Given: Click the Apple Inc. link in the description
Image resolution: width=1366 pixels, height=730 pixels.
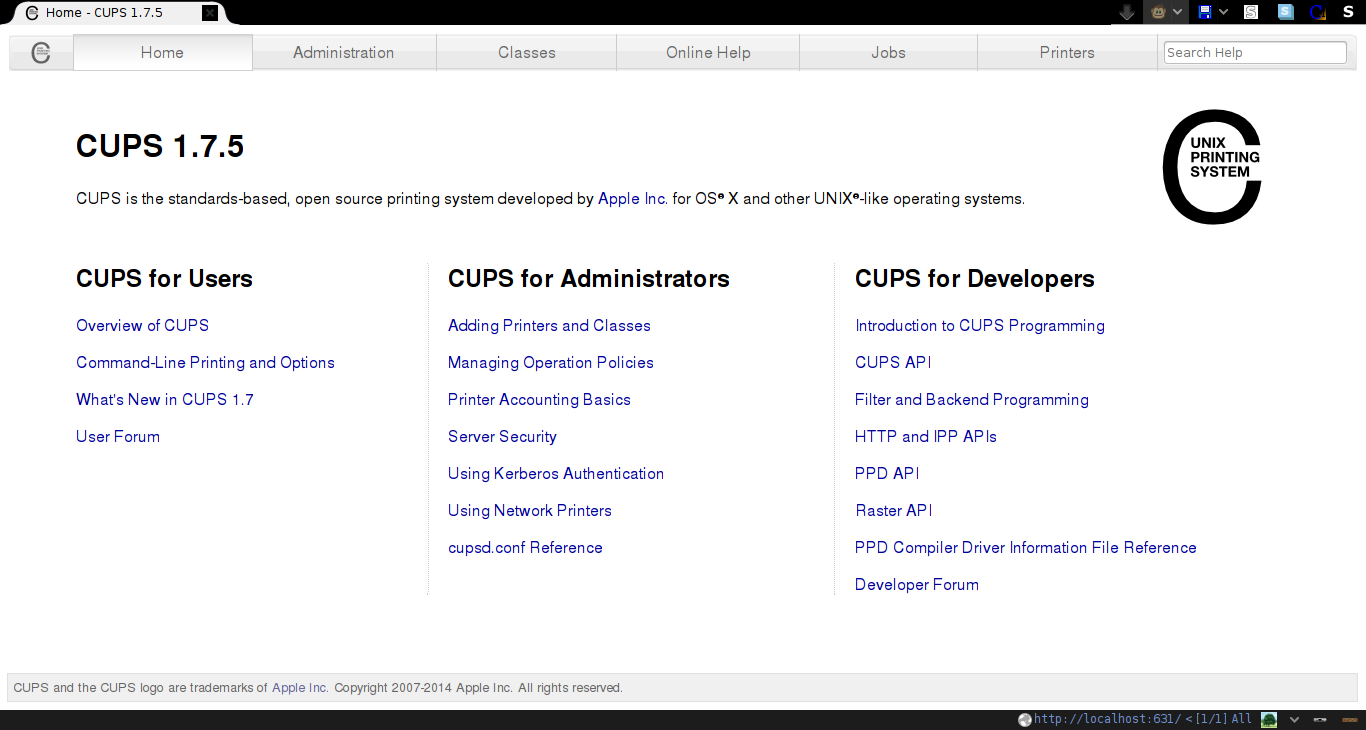Looking at the screenshot, I should (631, 198).
